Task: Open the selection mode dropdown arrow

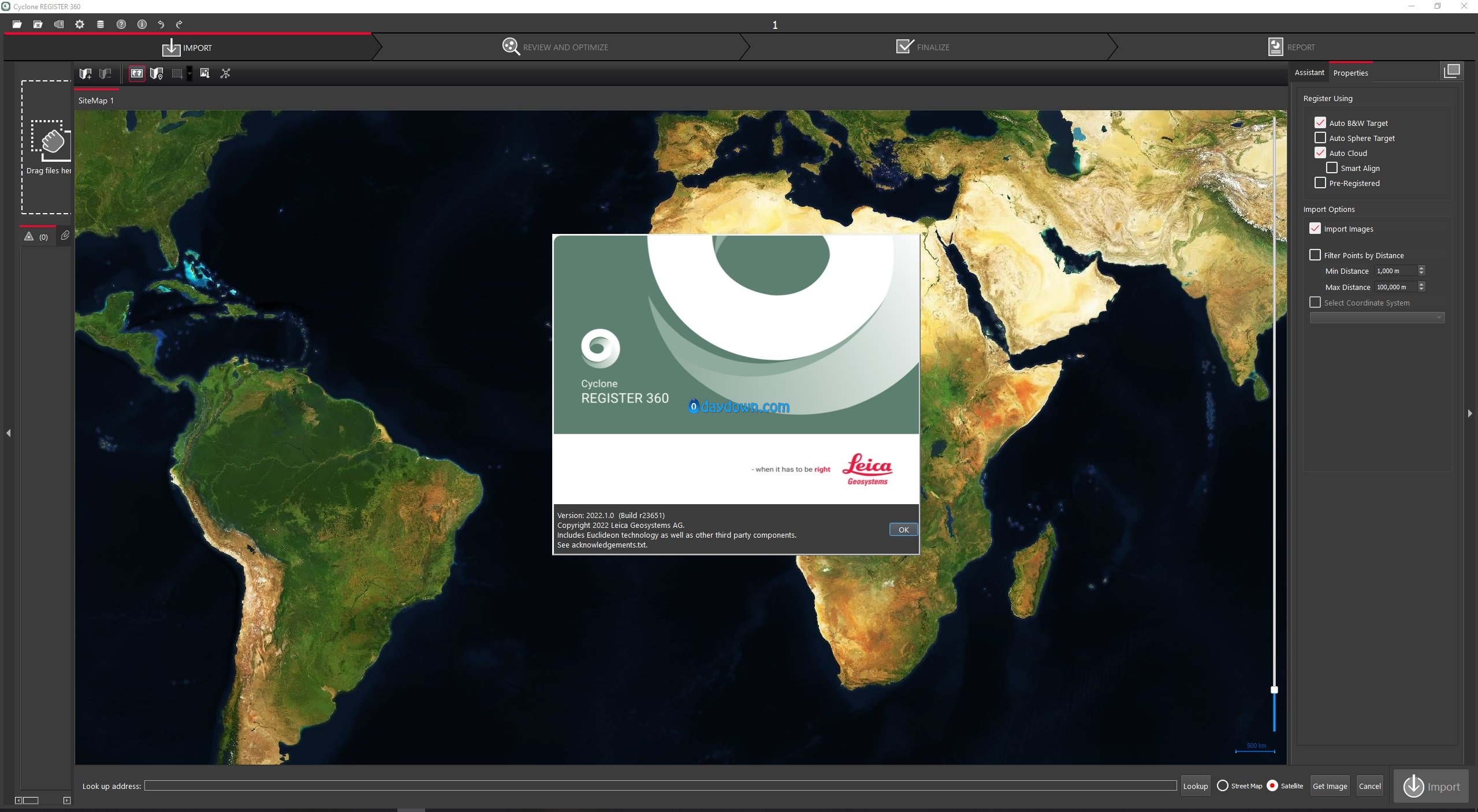Action: pyautogui.click(x=189, y=73)
